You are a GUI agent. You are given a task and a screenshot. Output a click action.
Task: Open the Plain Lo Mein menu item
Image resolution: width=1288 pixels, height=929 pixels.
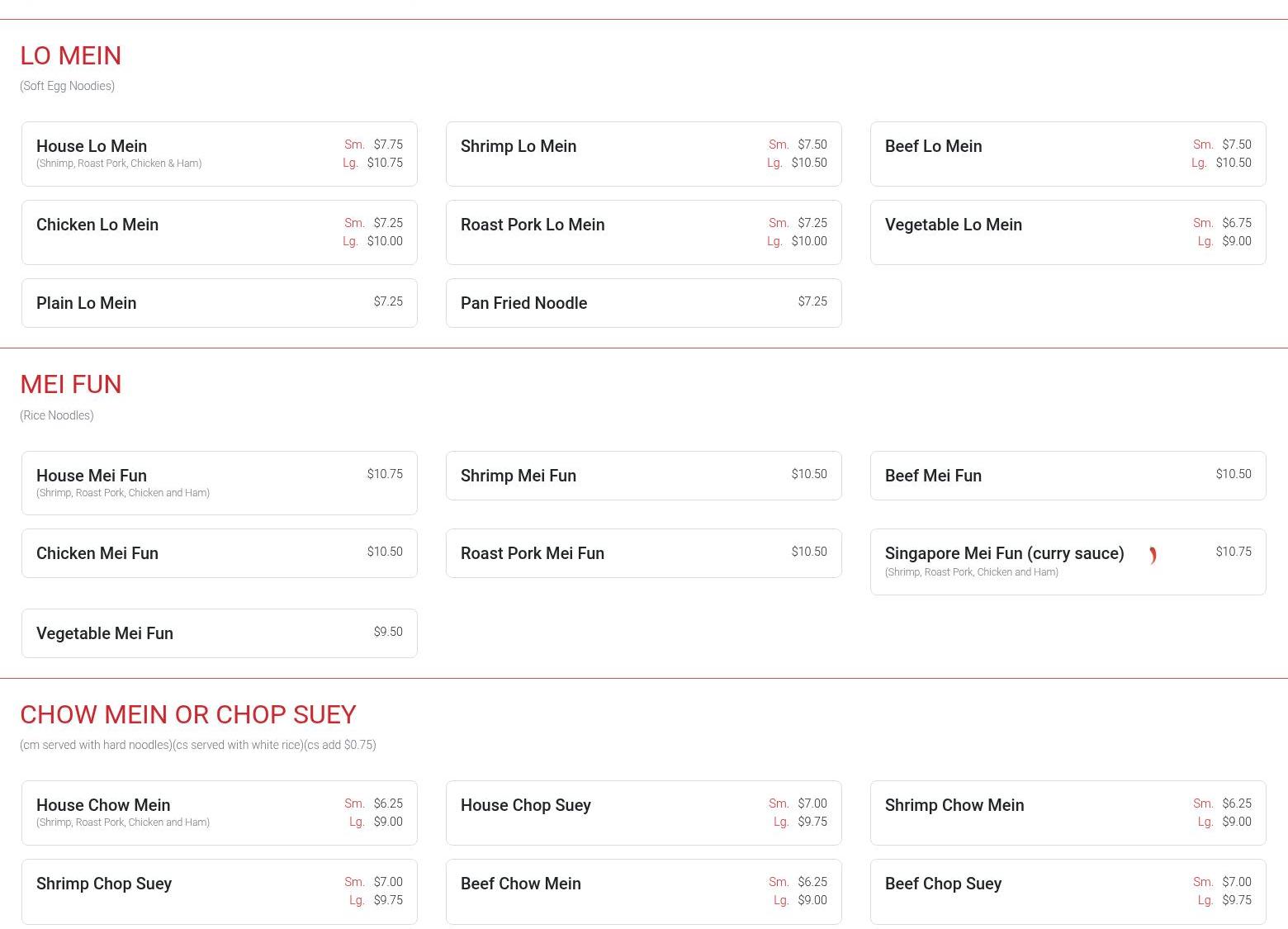click(220, 303)
